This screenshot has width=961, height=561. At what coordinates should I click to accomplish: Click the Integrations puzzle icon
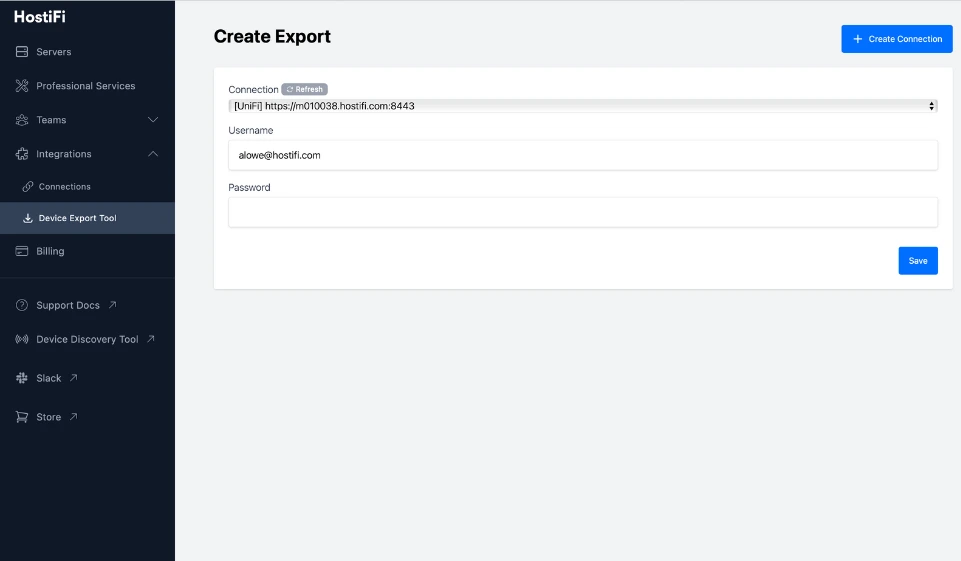pos(22,154)
